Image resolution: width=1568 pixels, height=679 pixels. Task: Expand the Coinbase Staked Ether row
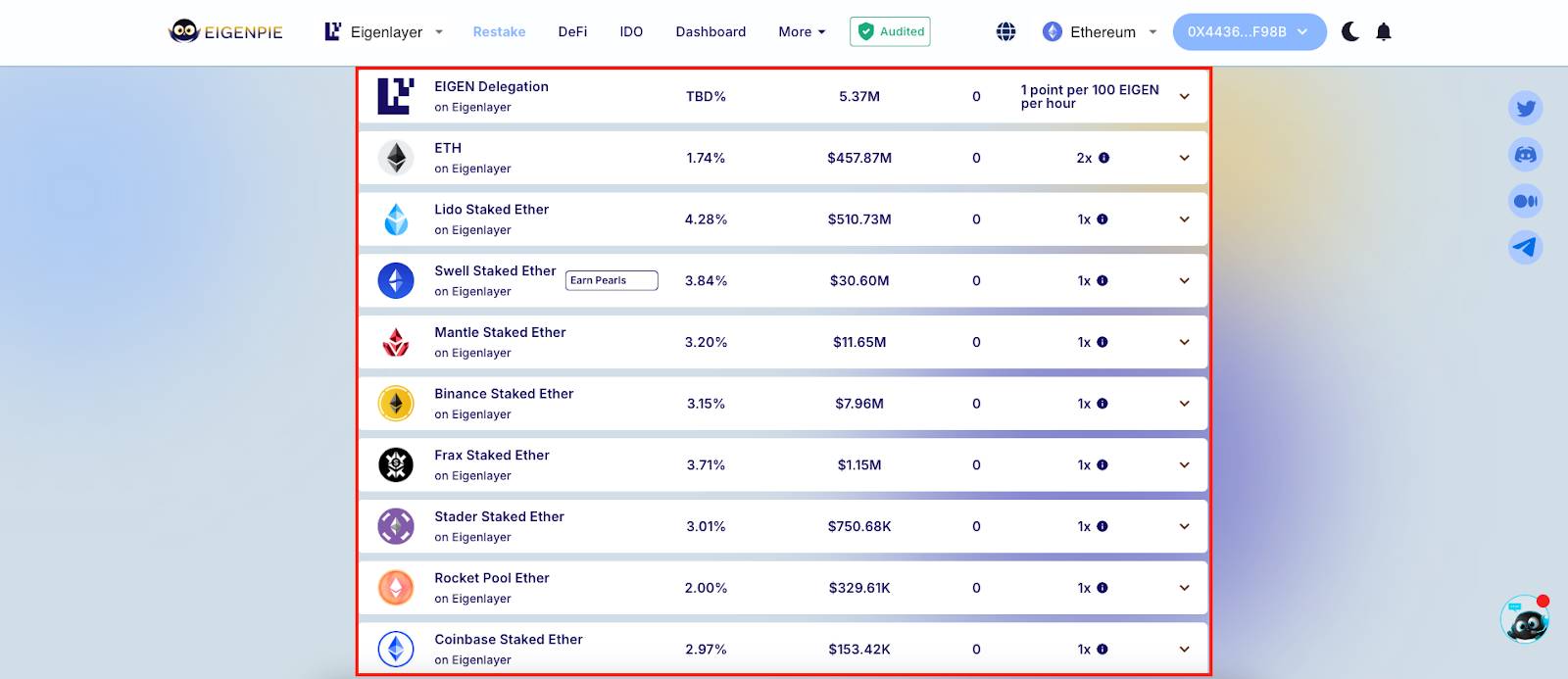[1184, 649]
